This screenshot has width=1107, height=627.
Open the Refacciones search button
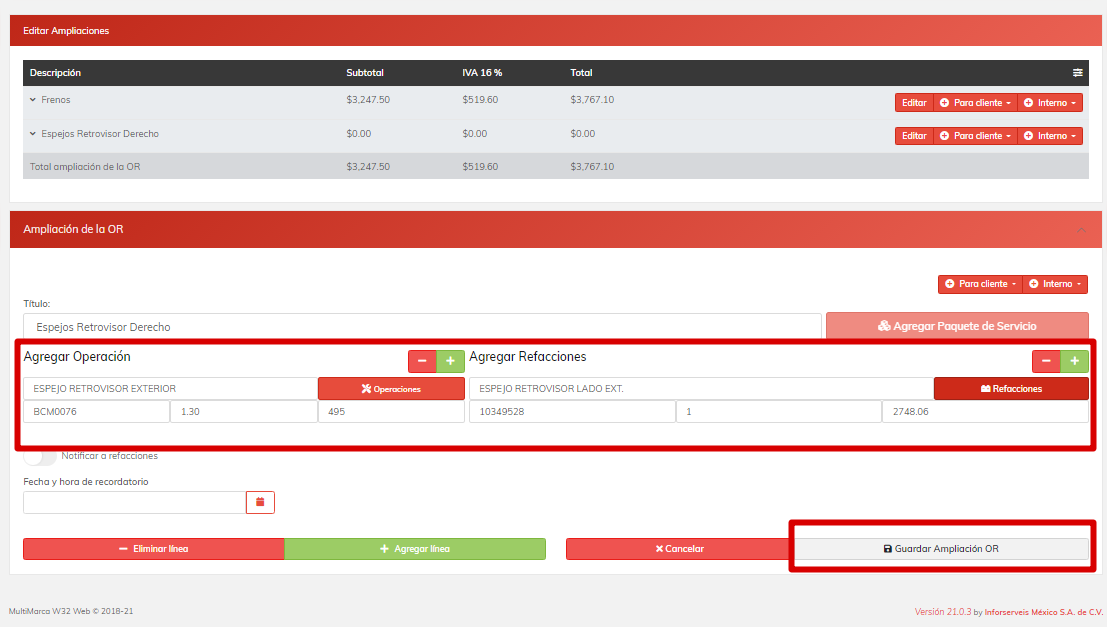click(1011, 389)
